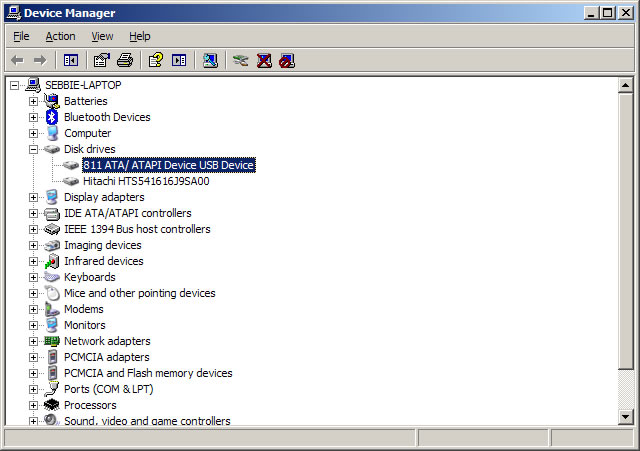The image size is (640, 451).
Task: Expand the Infrared devices category
Action: pyautogui.click(x=33, y=261)
